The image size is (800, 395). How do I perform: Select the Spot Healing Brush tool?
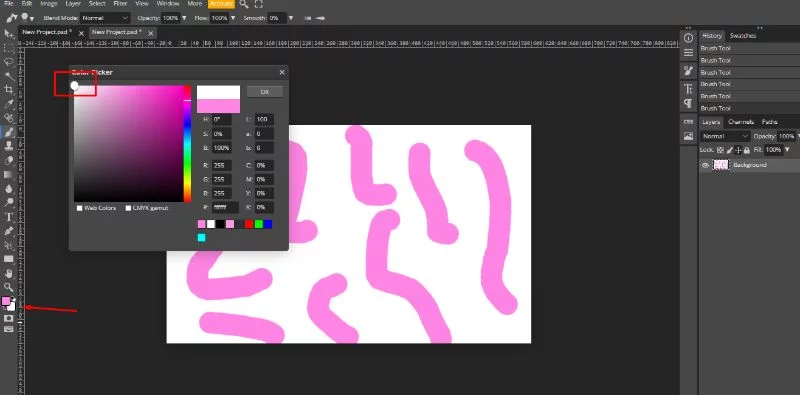(9, 118)
